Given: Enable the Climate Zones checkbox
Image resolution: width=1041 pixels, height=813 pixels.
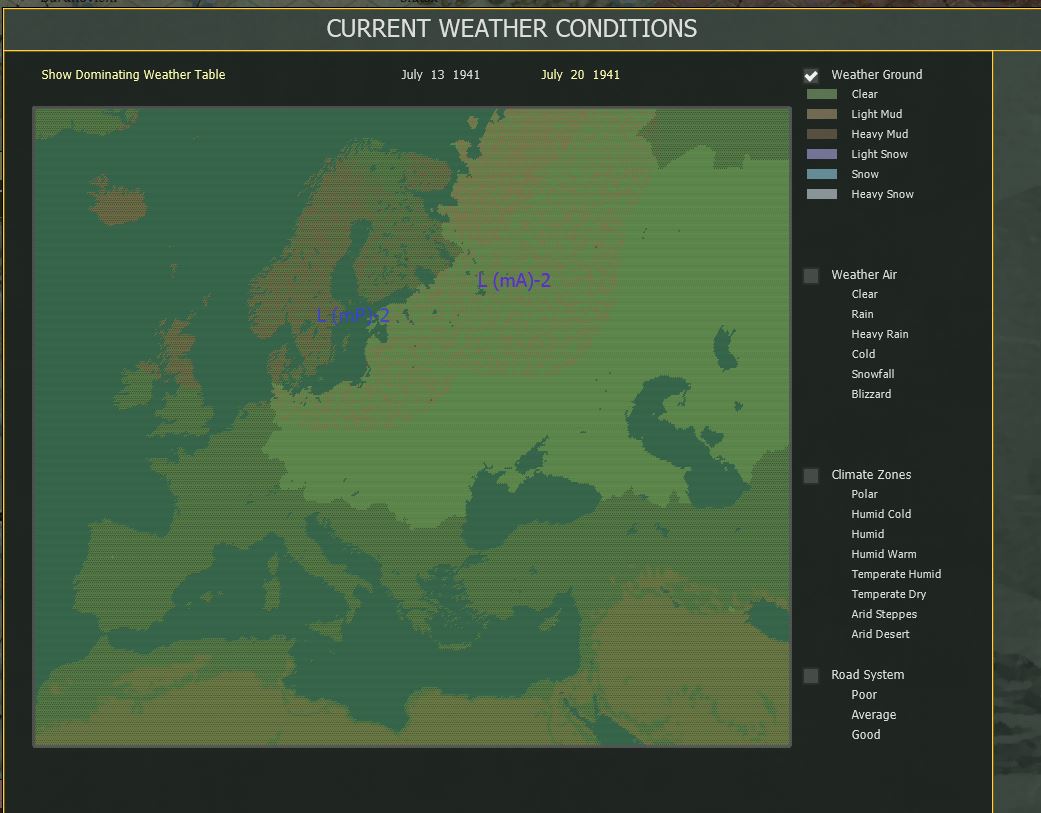Looking at the screenshot, I should tap(811, 475).
